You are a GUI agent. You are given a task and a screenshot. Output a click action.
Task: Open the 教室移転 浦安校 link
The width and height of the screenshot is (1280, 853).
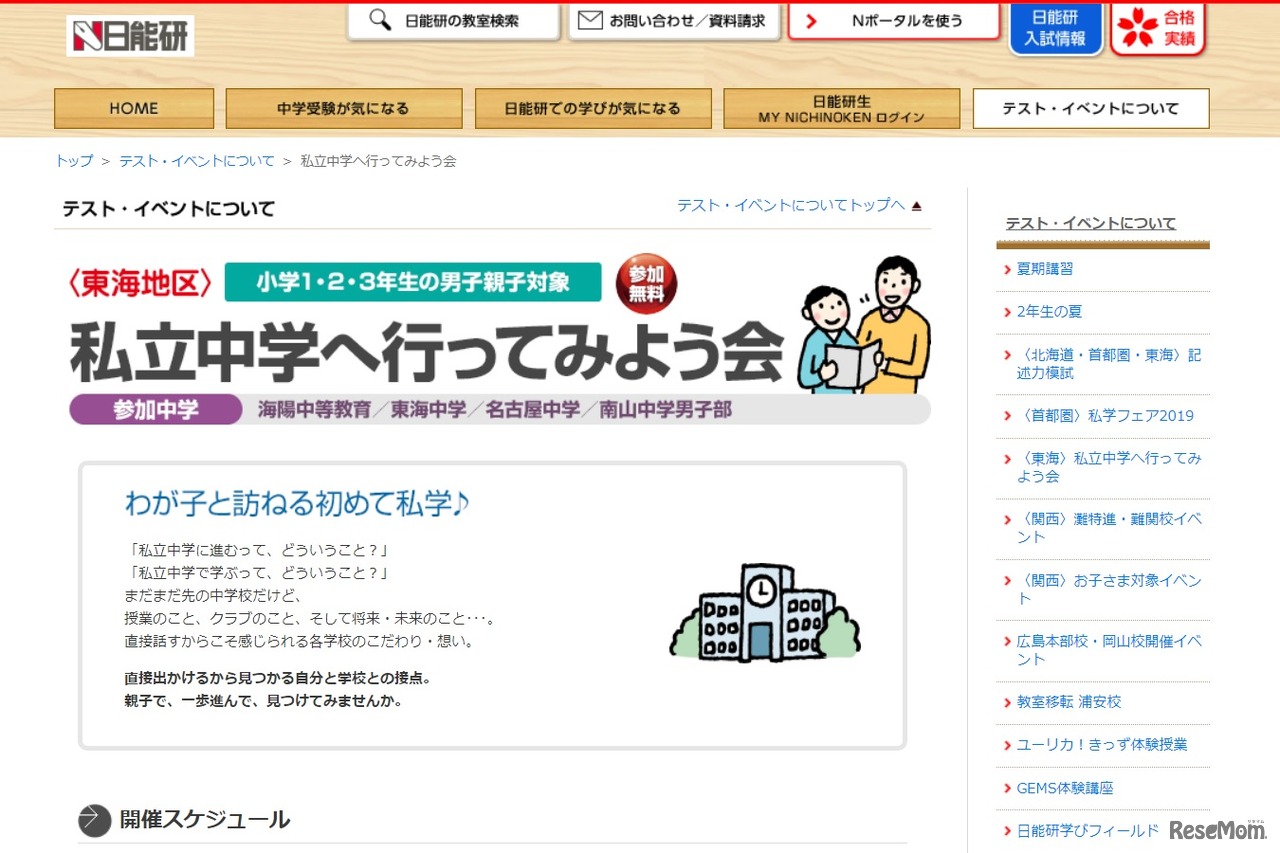(1069, 702)
